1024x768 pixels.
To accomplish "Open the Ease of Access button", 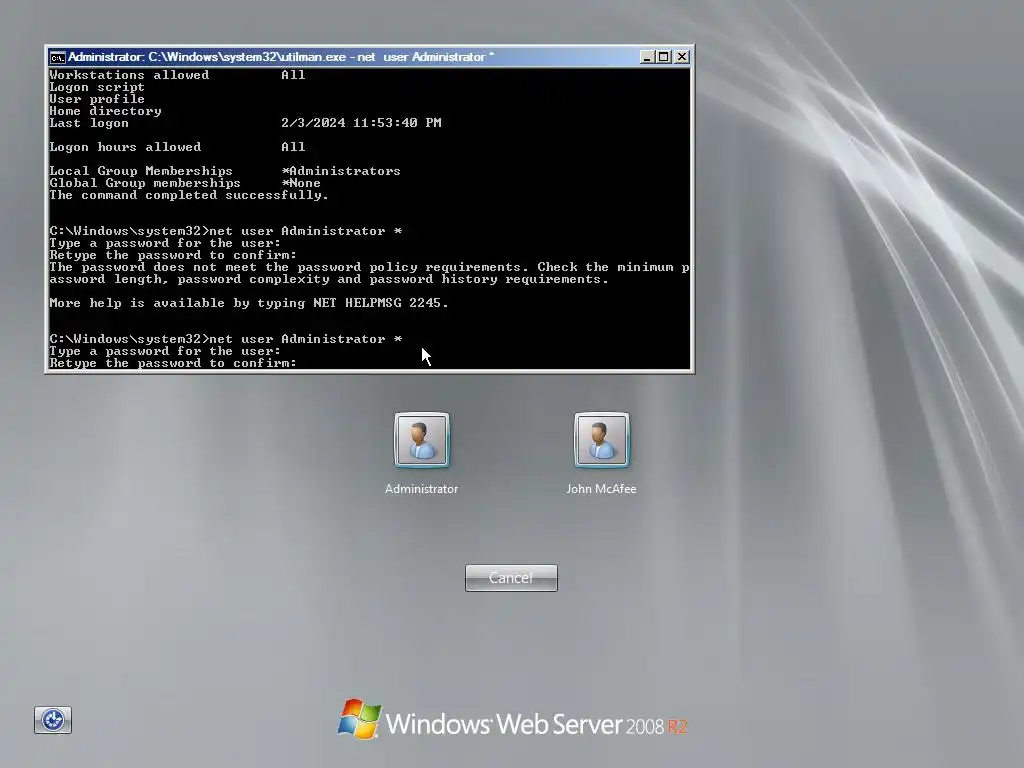I will (x=53, y=720).
